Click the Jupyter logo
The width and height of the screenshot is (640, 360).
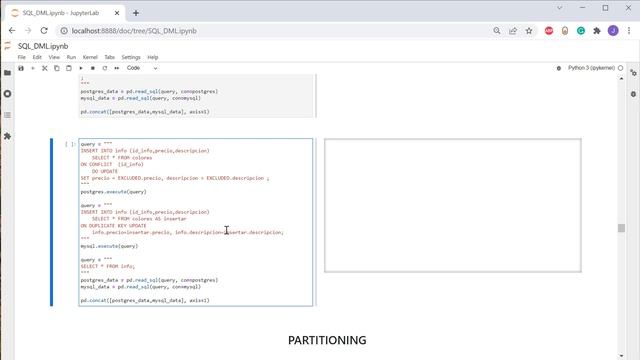(7, 46)
